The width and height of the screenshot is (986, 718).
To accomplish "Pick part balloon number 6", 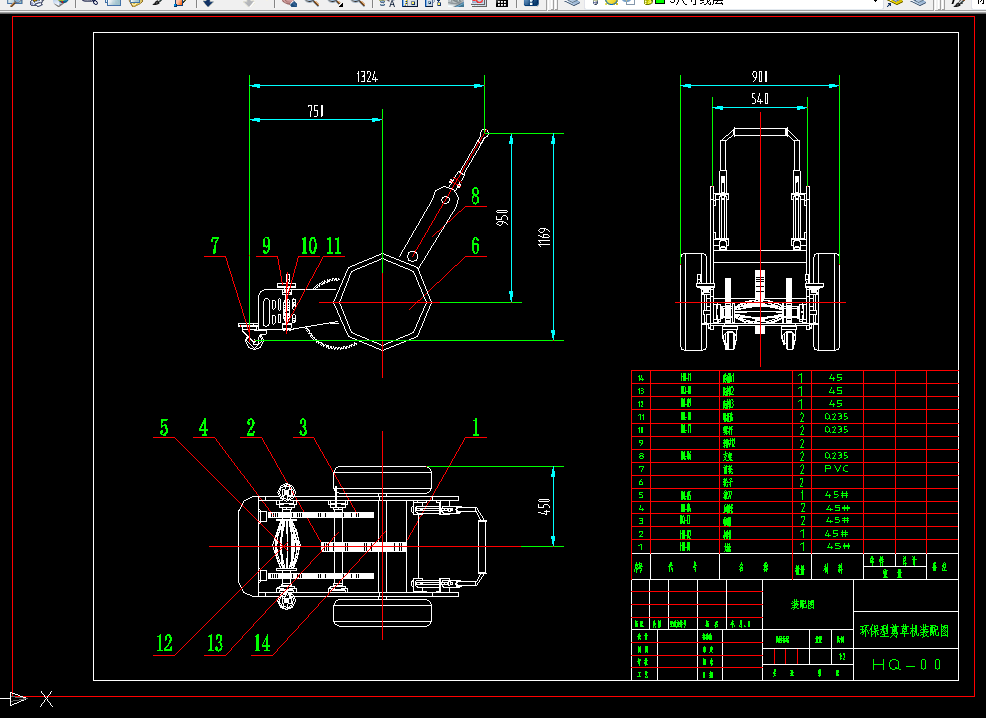I will coord(475,246).
